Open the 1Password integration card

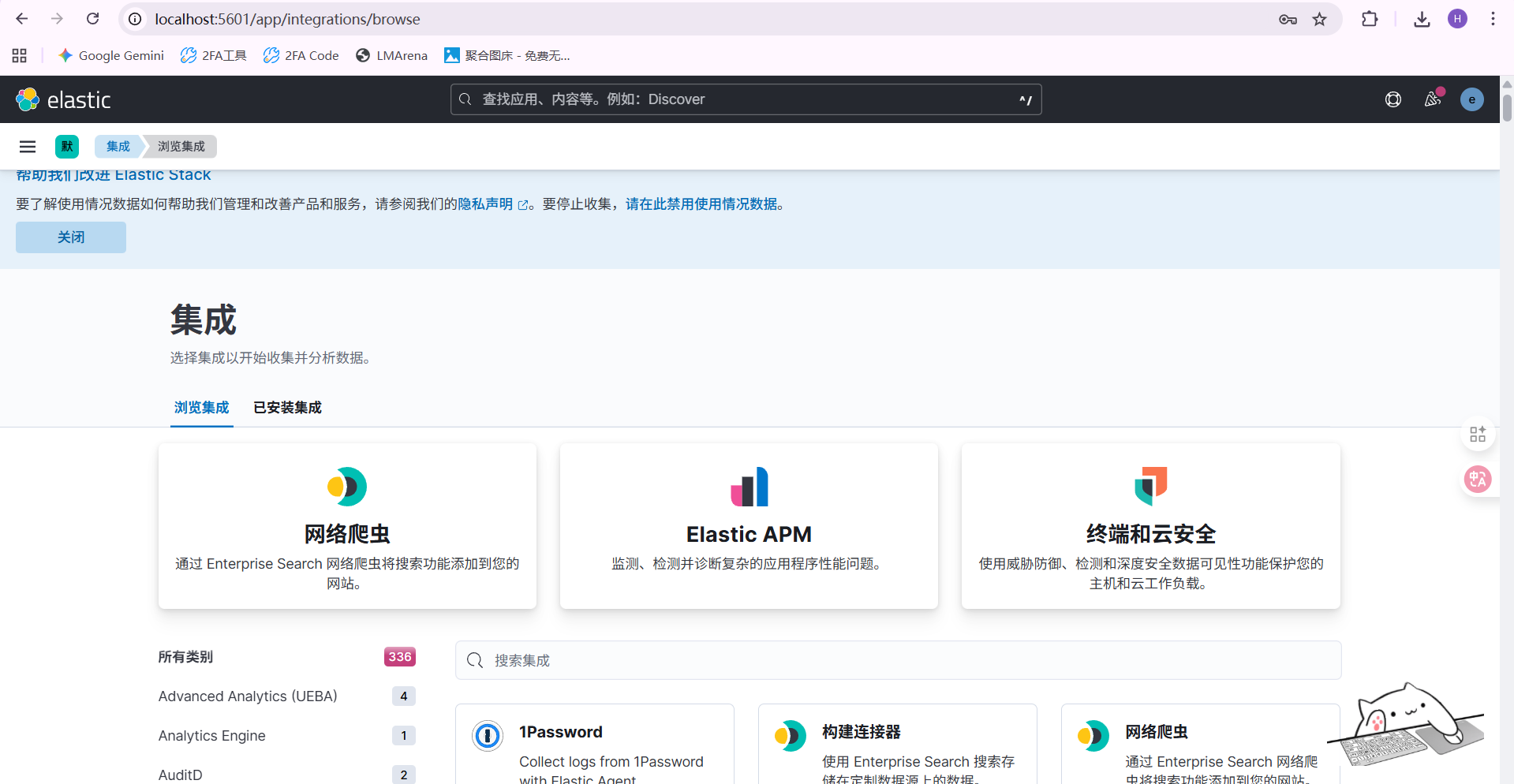click(595, 744)
